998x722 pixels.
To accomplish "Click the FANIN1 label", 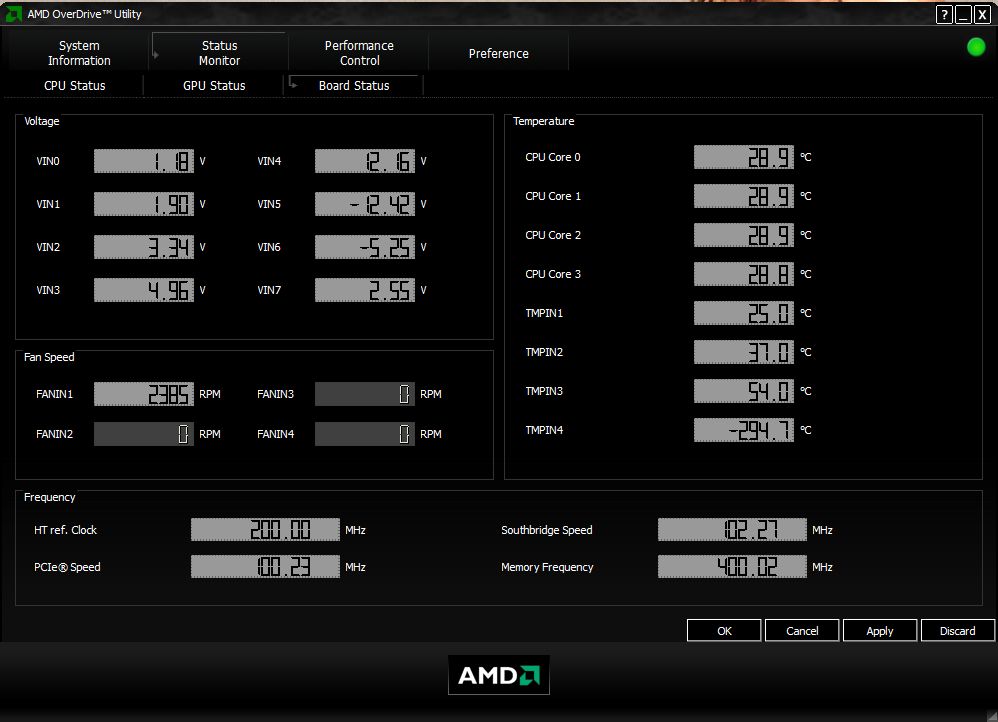I will click(x=55, y=394).
